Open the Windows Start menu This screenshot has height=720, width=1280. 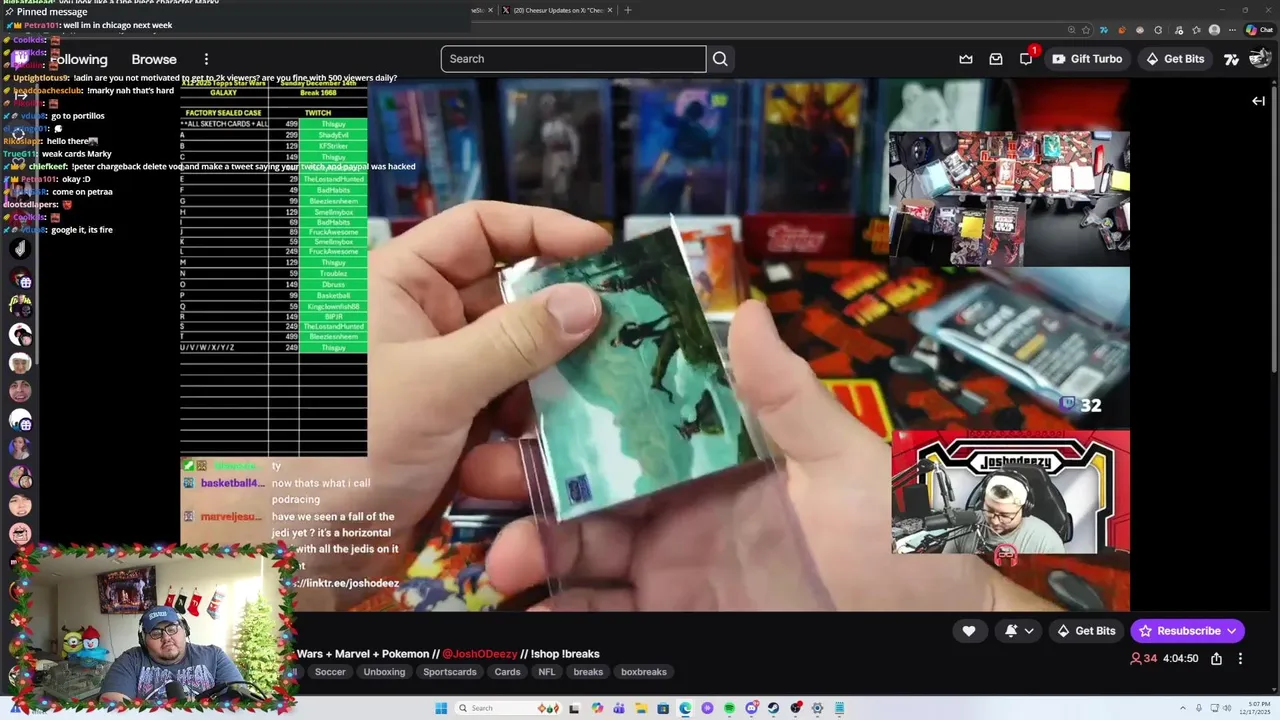(x=441, y=708)
